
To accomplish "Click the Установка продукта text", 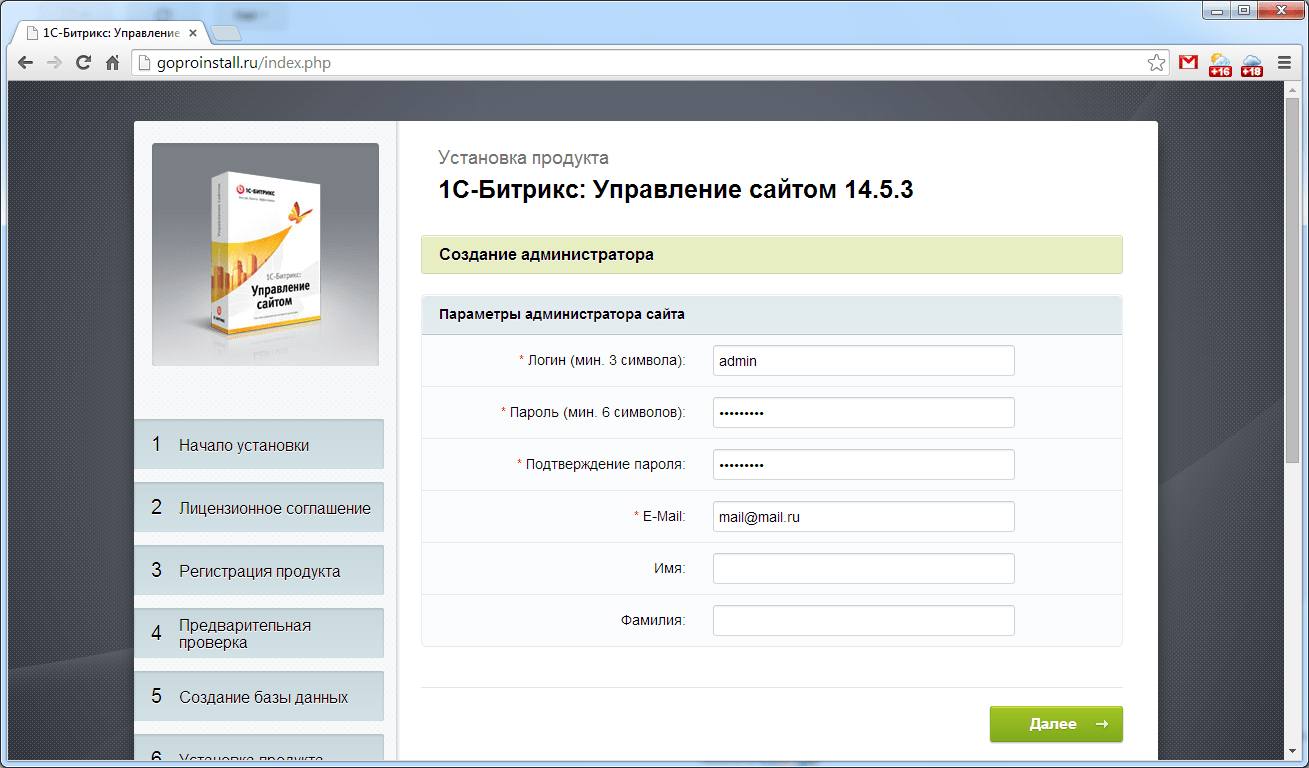I will 523,158.
